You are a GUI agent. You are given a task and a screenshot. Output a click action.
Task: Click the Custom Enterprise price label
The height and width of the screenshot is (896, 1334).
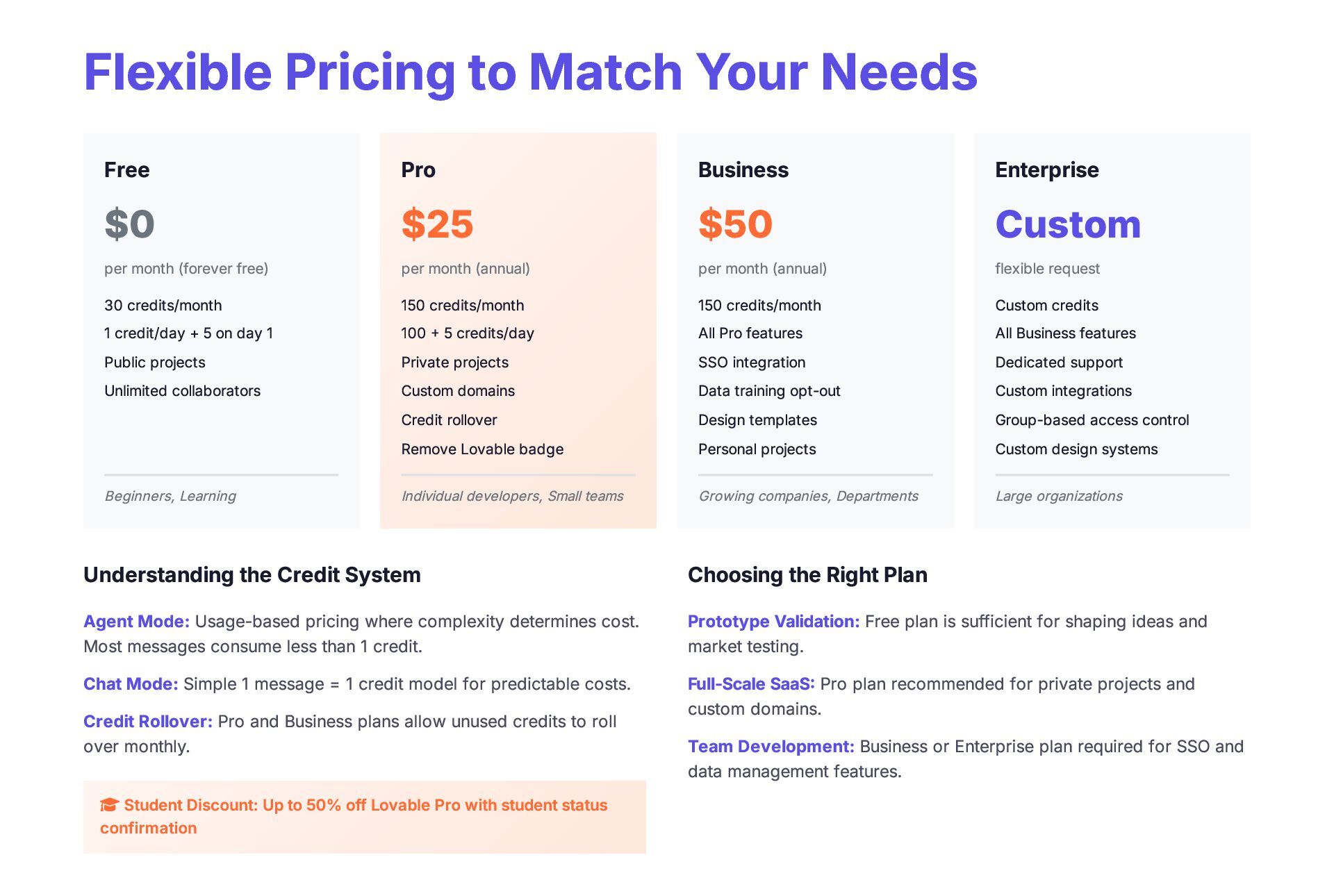point(1068,224)
